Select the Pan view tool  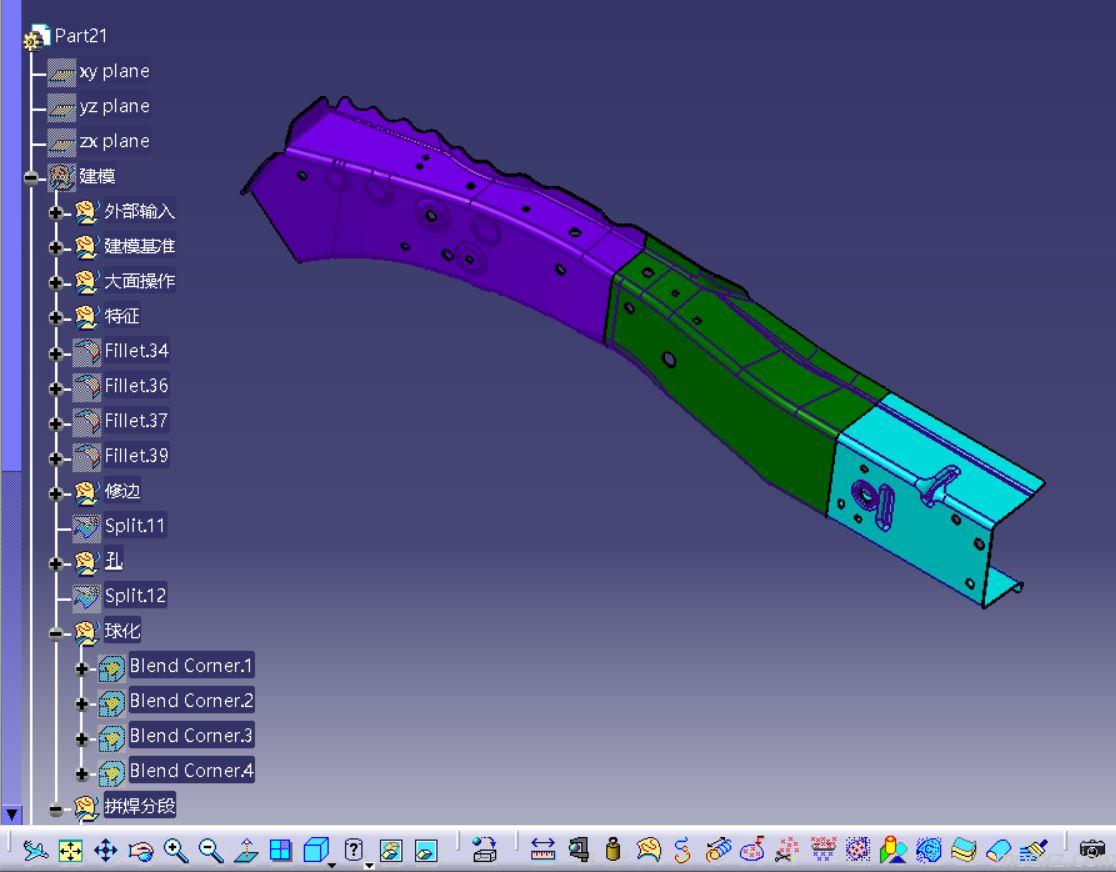[x=106, y=849]
